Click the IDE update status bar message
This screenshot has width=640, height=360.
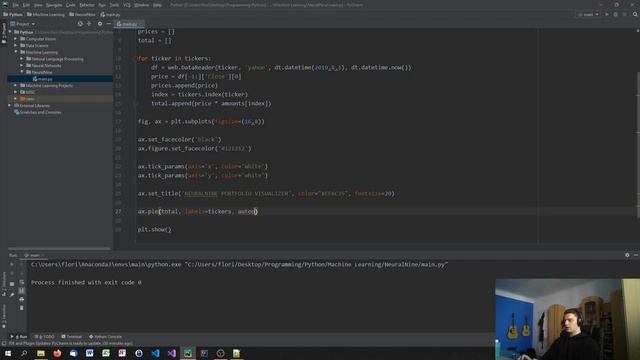(x=71, y=344)
